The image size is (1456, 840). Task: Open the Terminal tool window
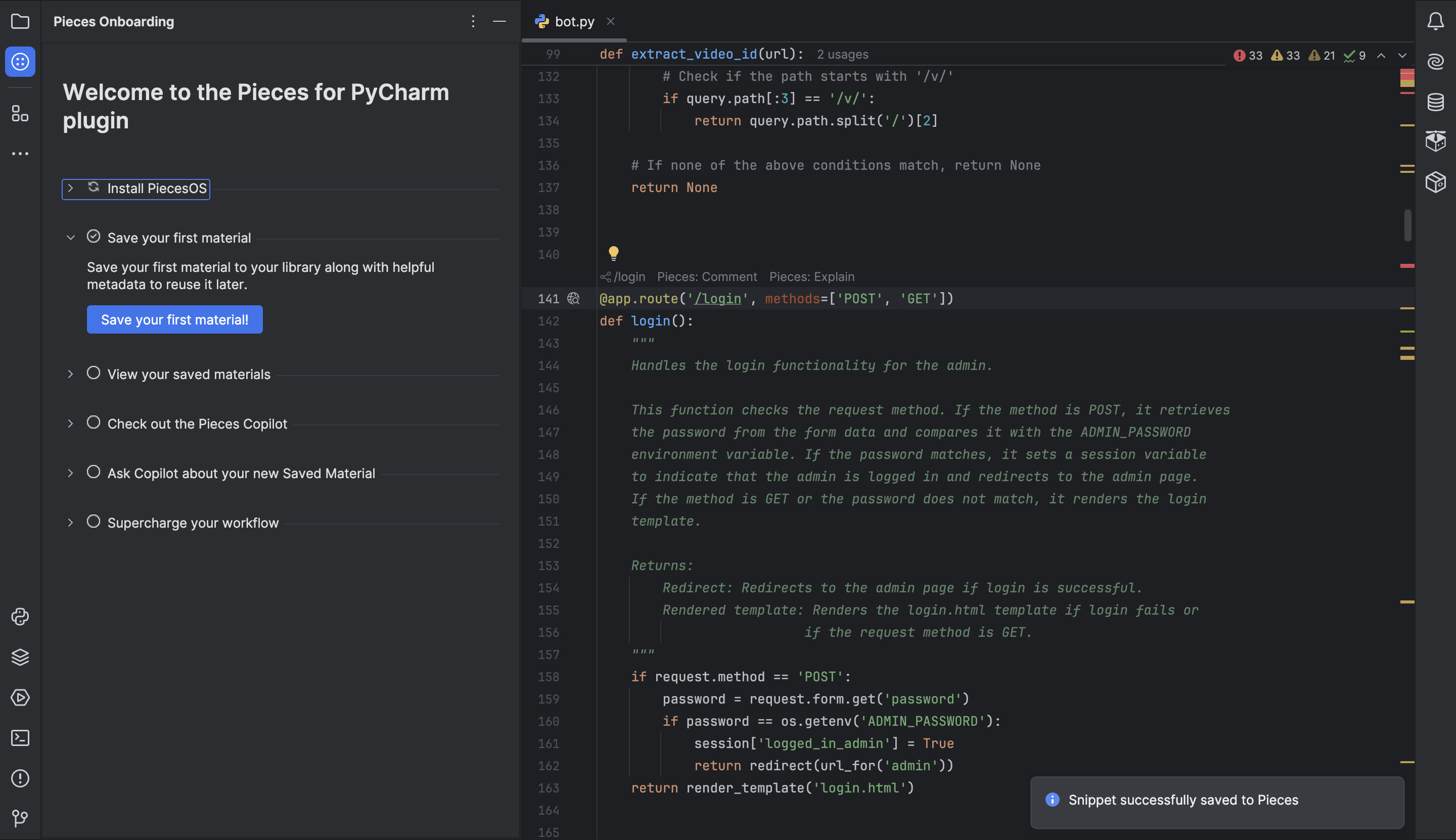click(20, 738)
